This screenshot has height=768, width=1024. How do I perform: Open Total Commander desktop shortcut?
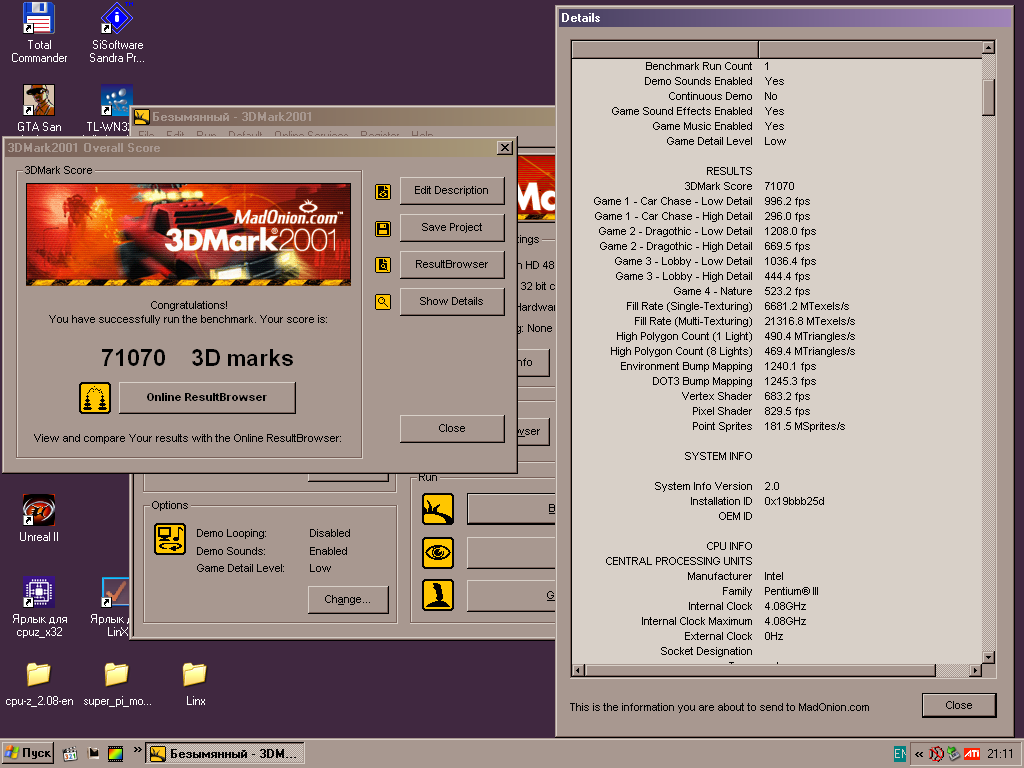39,33
